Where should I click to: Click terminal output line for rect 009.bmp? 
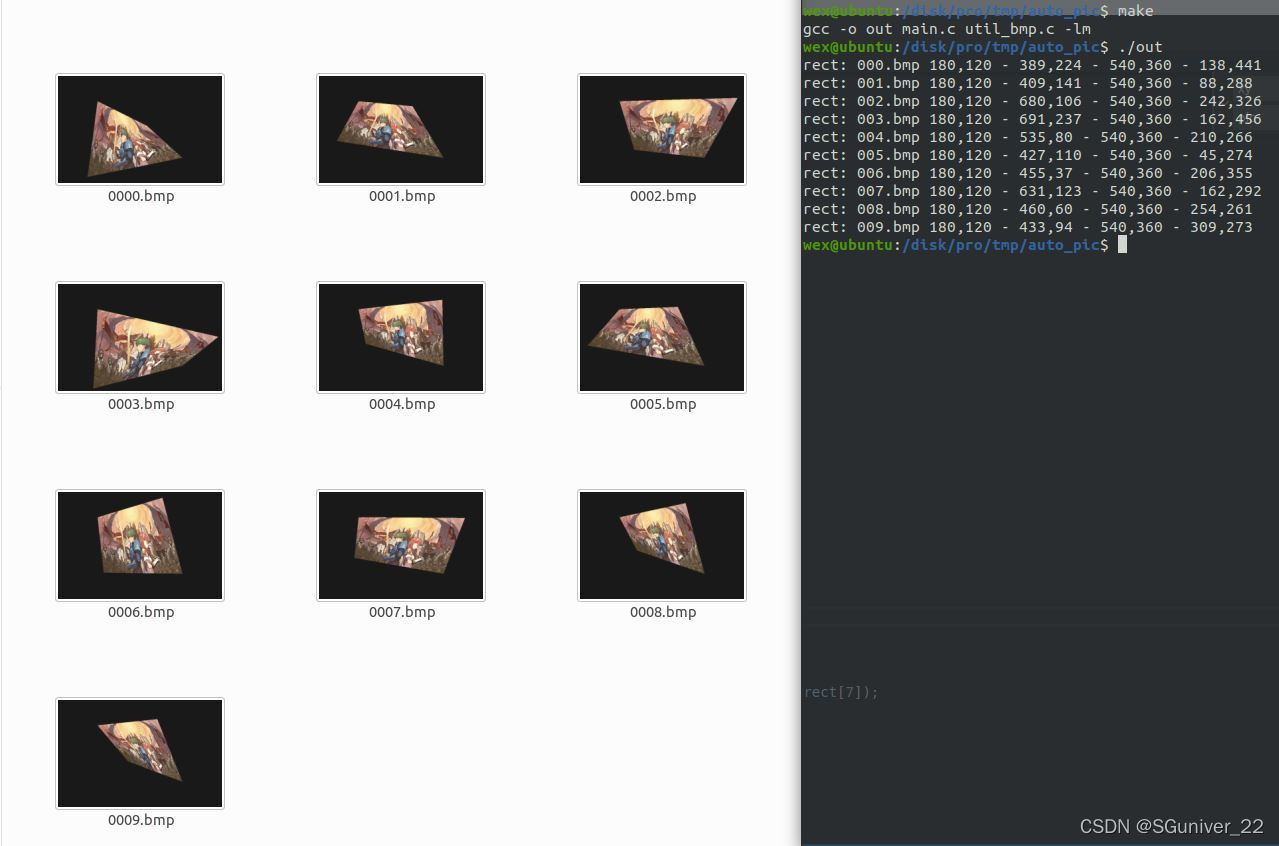click(1028, 227)
